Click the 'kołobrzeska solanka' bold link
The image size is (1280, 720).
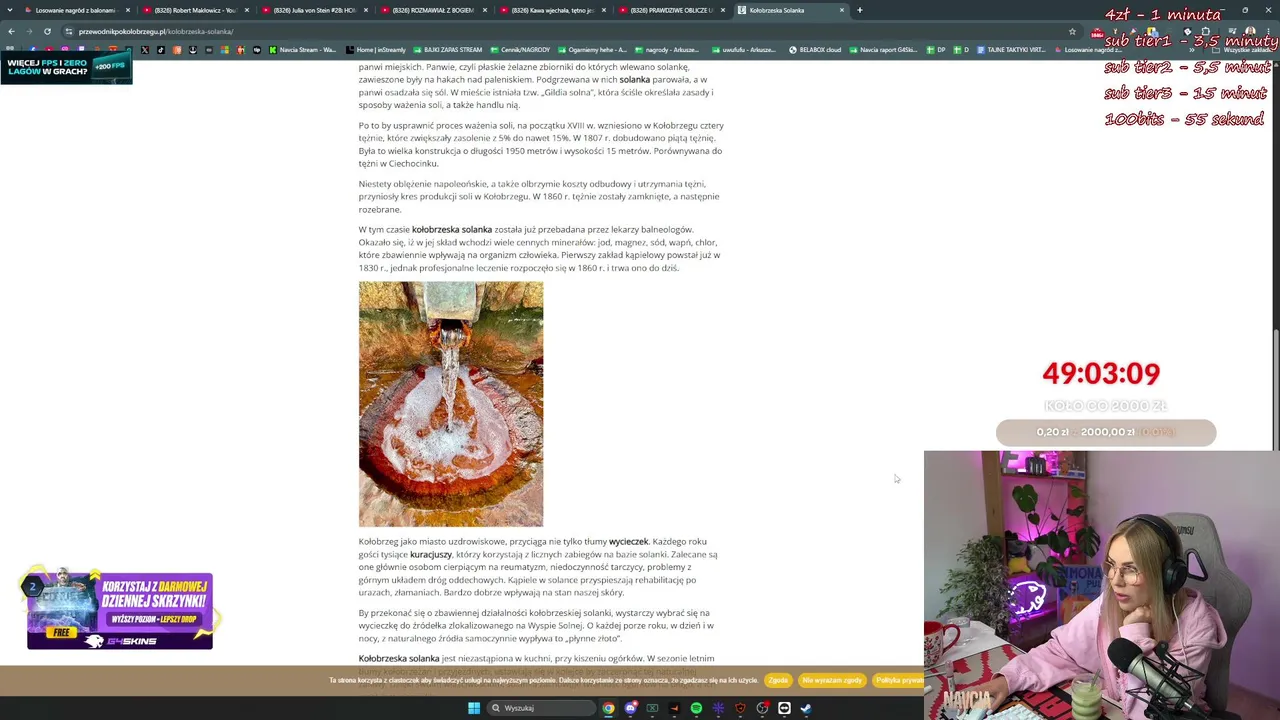point(452,229)
